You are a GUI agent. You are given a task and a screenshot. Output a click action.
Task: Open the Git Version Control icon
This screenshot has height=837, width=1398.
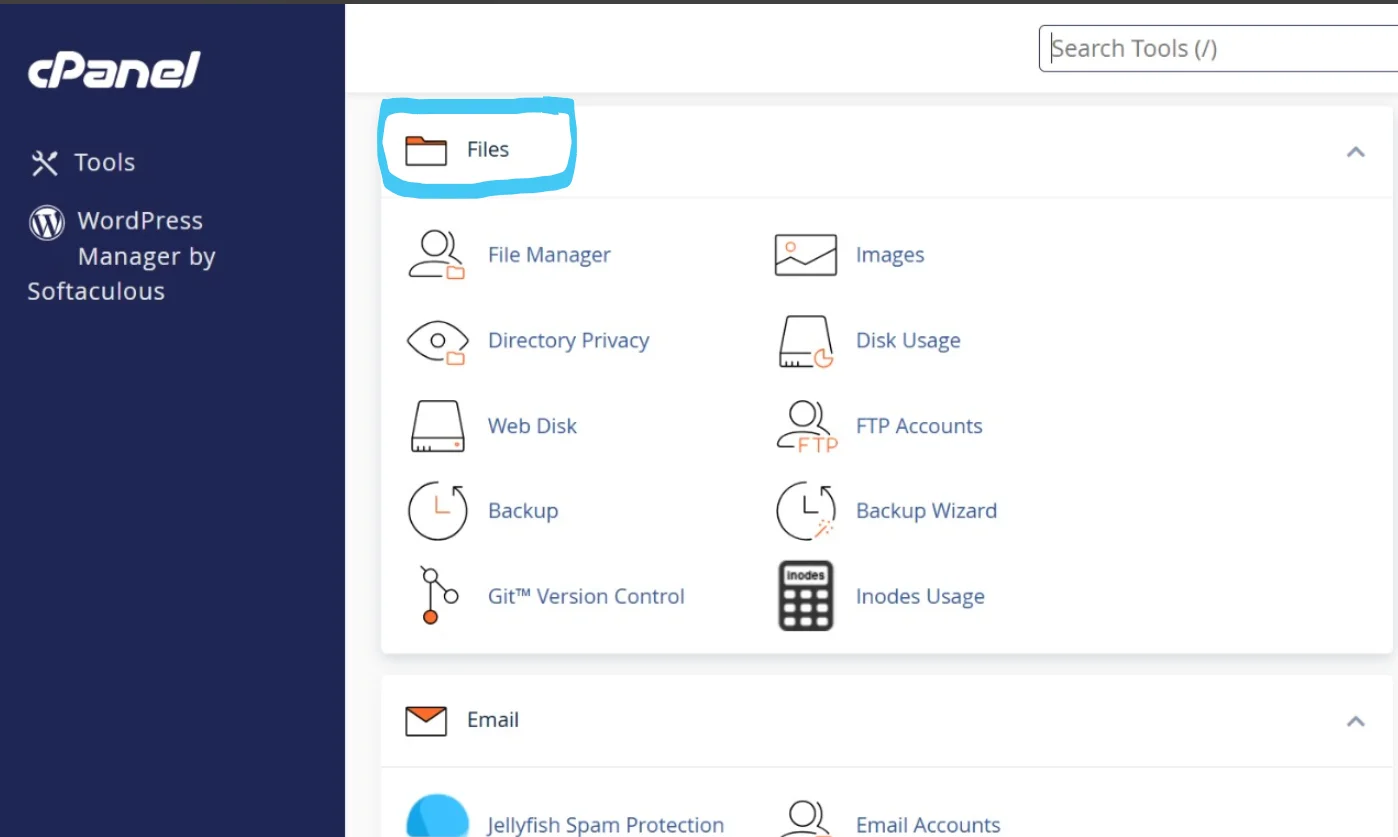[x=438, y=596]
